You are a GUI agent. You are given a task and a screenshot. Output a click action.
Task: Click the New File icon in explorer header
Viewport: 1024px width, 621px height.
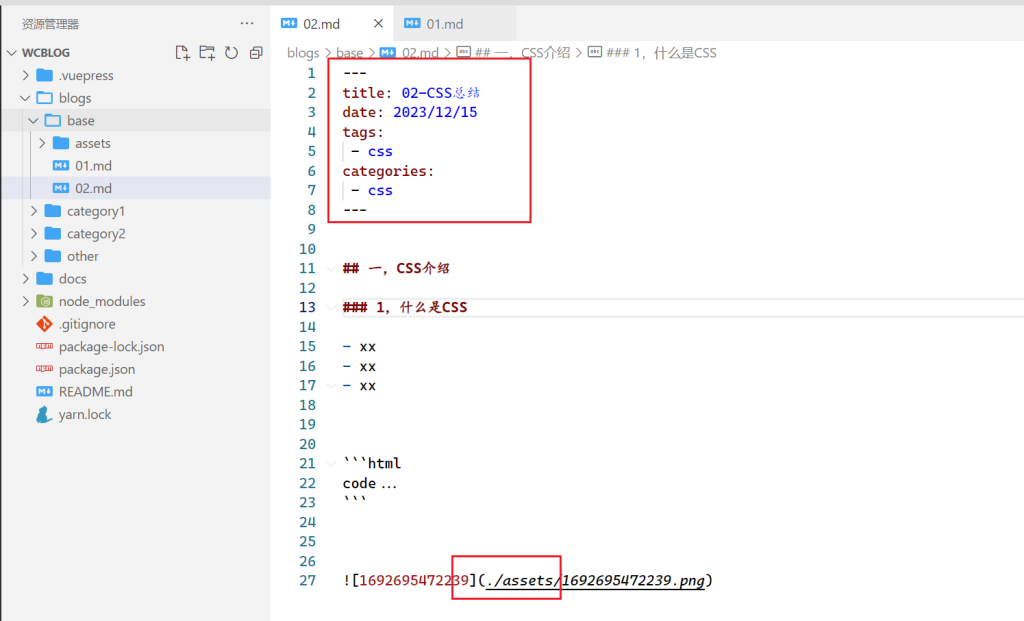point(182,53)
